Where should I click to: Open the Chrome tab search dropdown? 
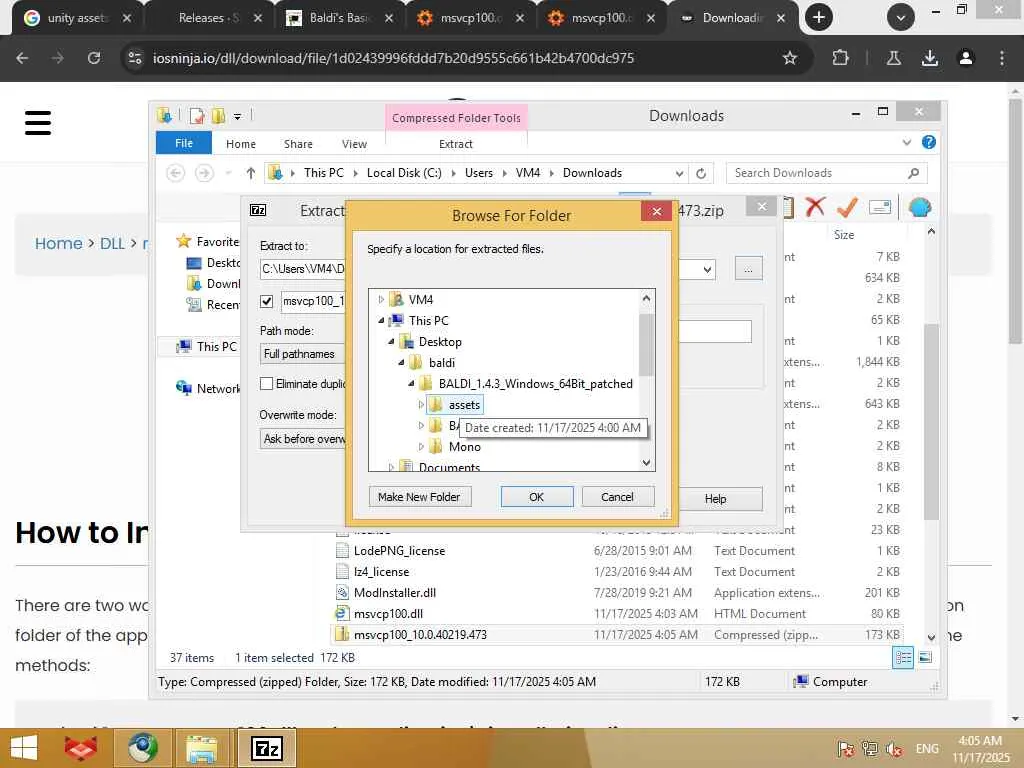[x=901, y=18]
